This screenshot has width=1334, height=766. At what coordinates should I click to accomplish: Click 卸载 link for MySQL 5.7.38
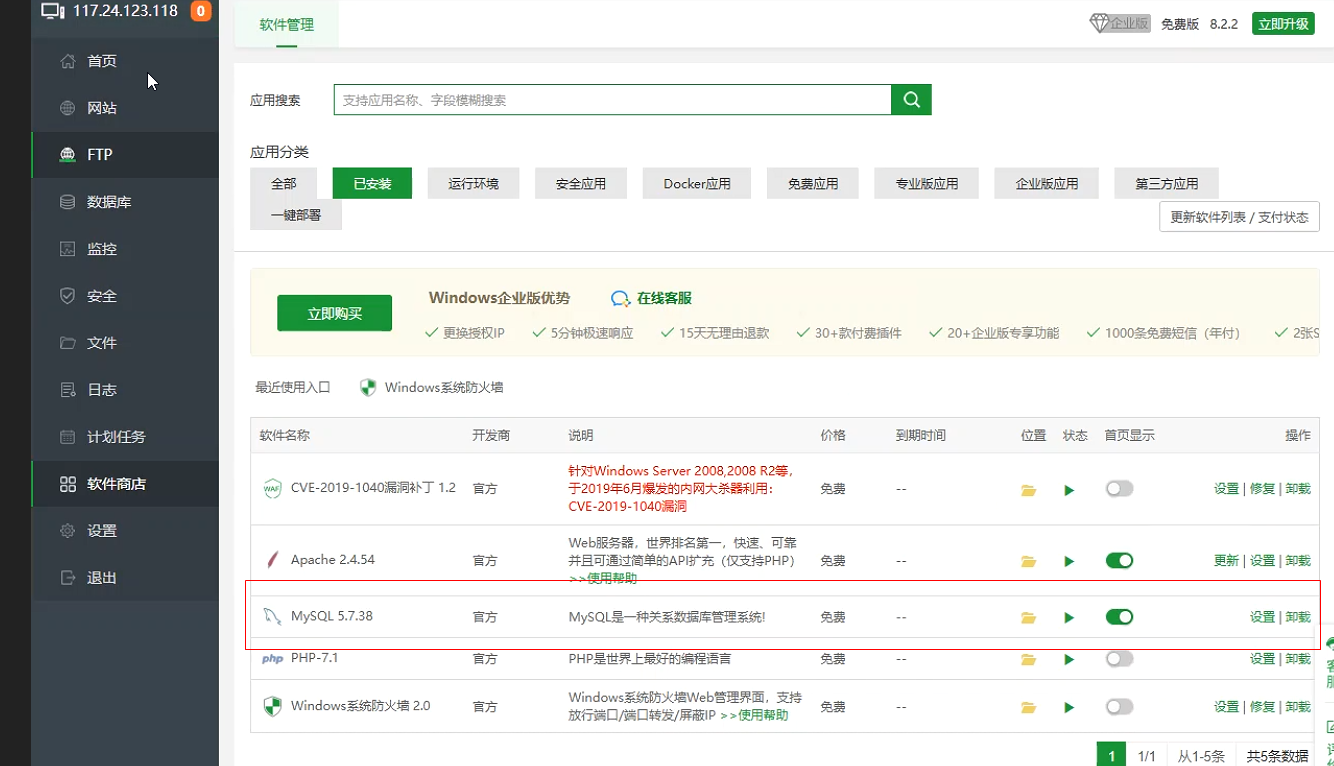pyautogui.click(x=1298, y=617)
